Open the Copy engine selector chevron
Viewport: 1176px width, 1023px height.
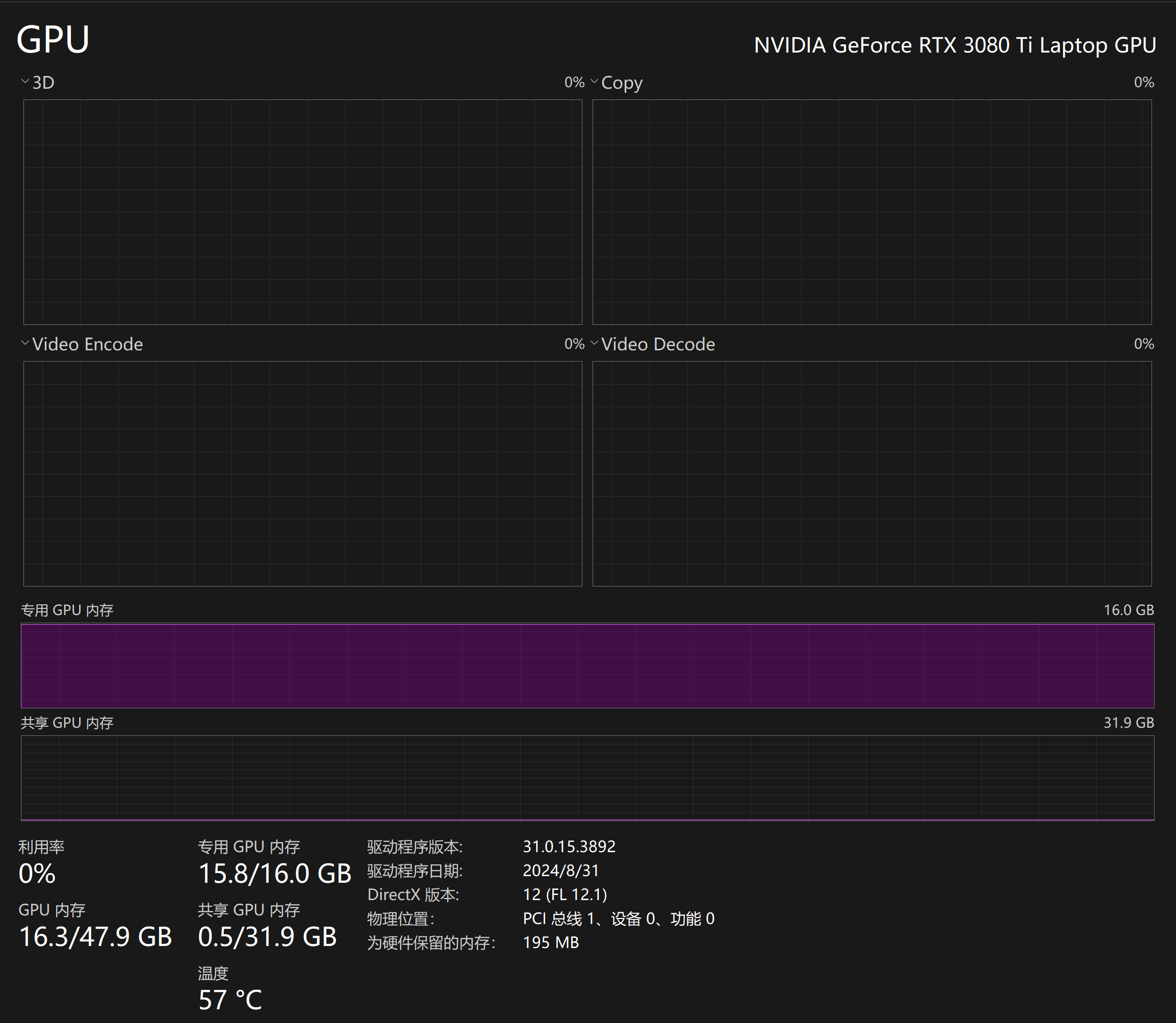click(x=594, y=82)
